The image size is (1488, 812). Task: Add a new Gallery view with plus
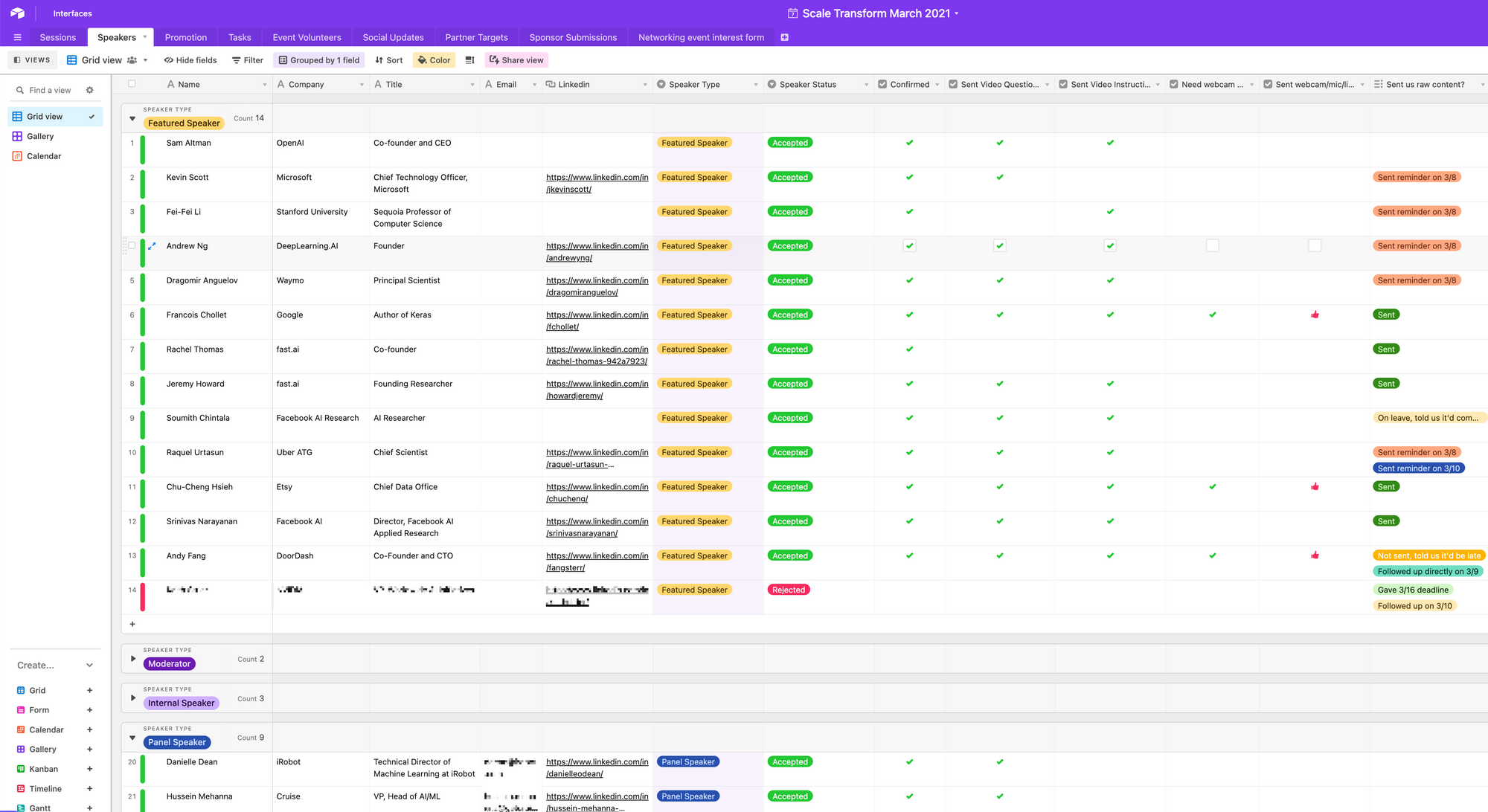pyautogui.click(x=89, y=750)
